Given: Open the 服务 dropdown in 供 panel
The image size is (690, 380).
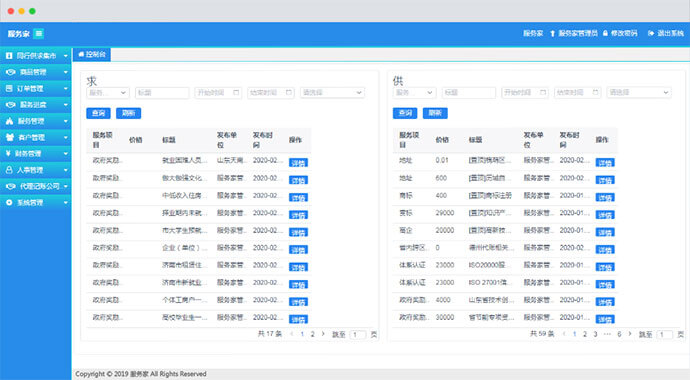Looking at the screenshot, I should (414, 93).
